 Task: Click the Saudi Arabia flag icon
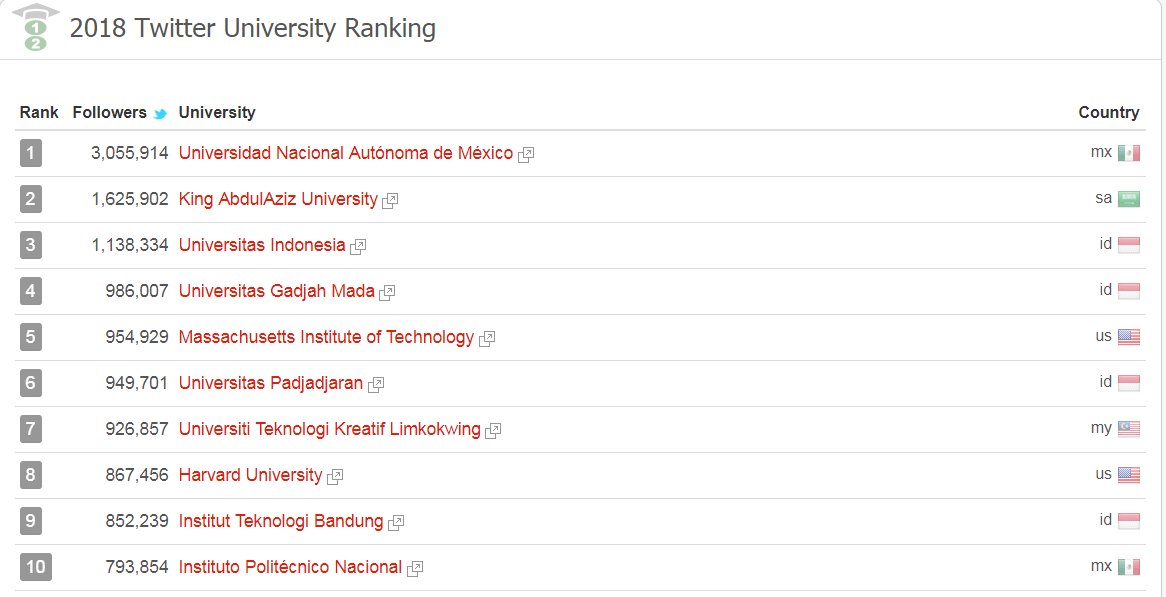click(x=1129, y=200)
